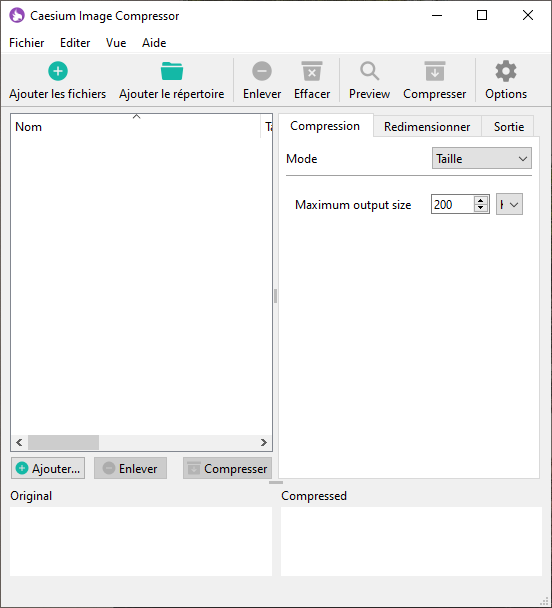552x608 pixels.
Task: Click the Enlever button below the list
Action: click(x=130, y=468)
